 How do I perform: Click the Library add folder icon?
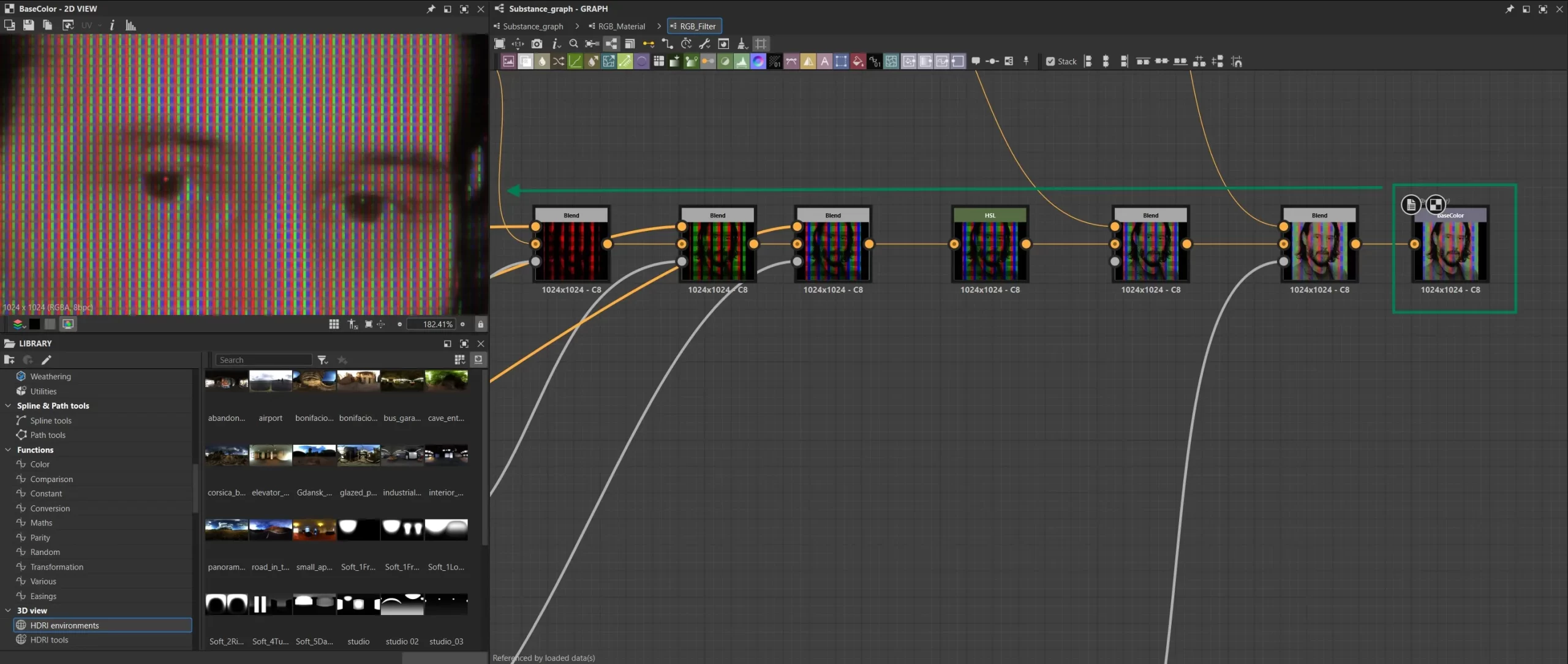coord(9,360)
